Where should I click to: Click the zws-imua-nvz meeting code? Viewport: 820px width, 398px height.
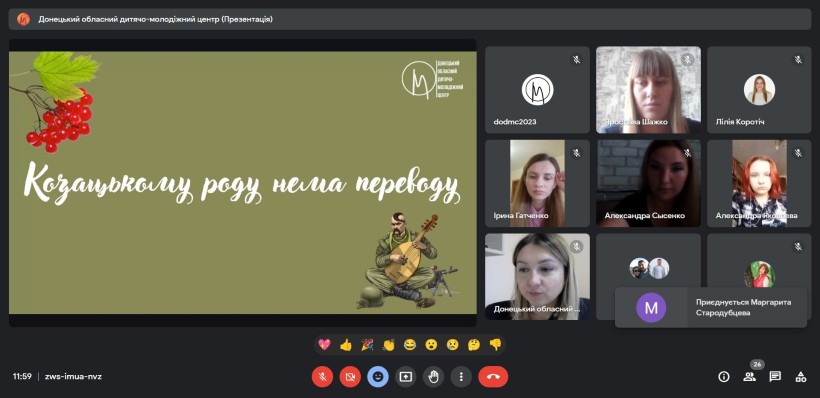click(73, 377)
